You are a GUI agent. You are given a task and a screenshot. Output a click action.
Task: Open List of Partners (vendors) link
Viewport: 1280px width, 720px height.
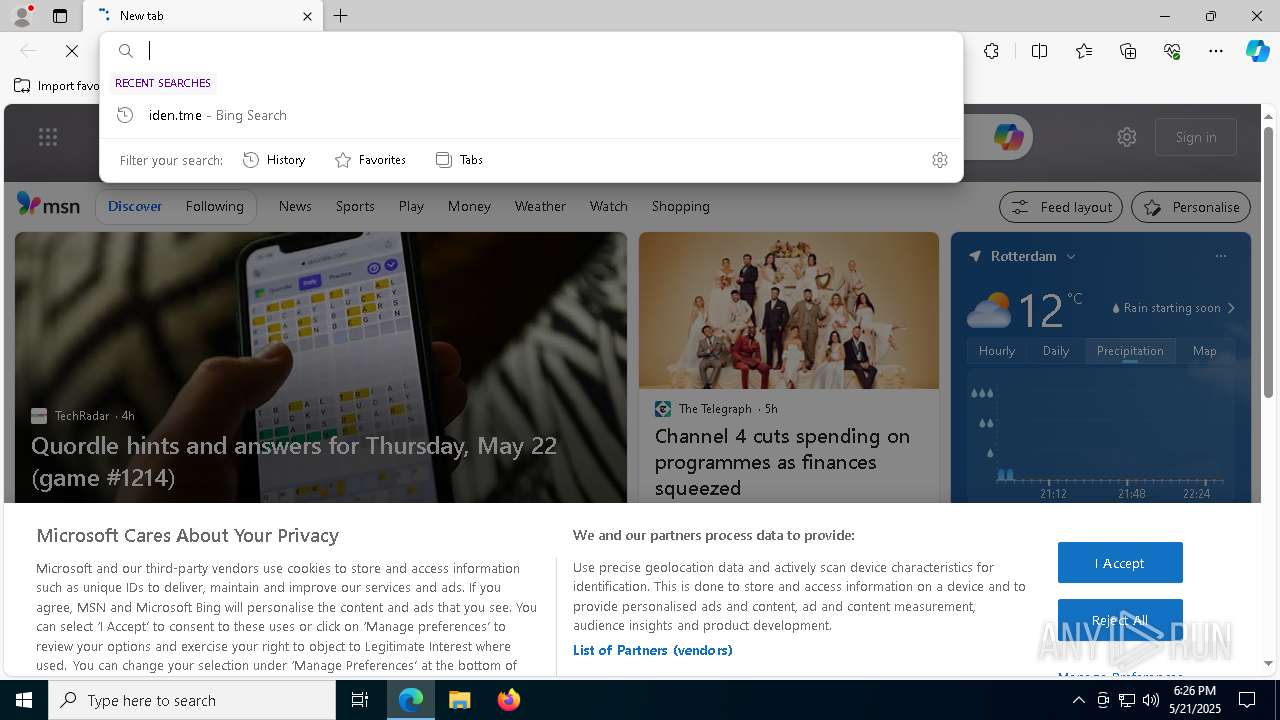click(652, 650)
